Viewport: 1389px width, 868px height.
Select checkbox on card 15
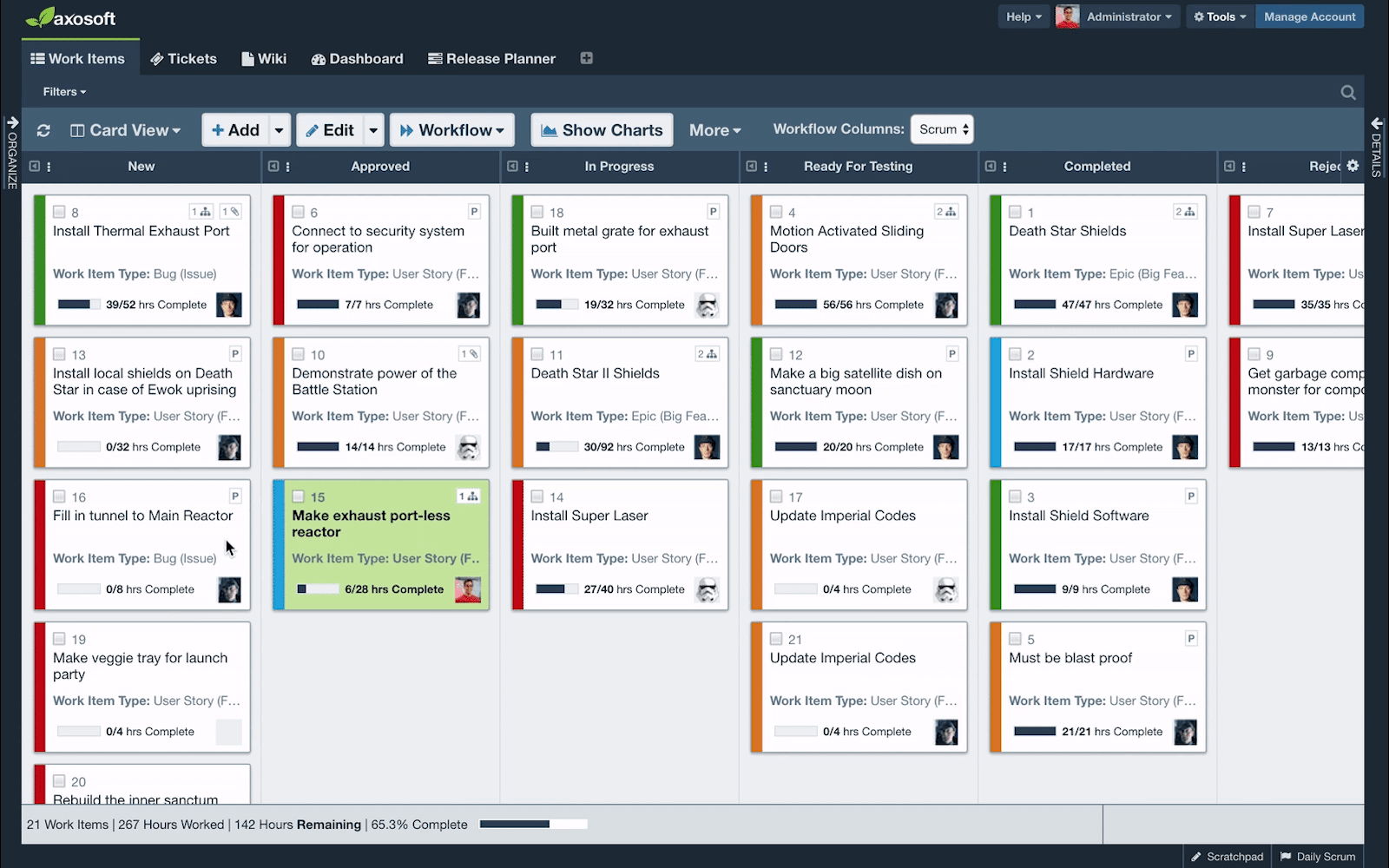(x=298, y=496)
